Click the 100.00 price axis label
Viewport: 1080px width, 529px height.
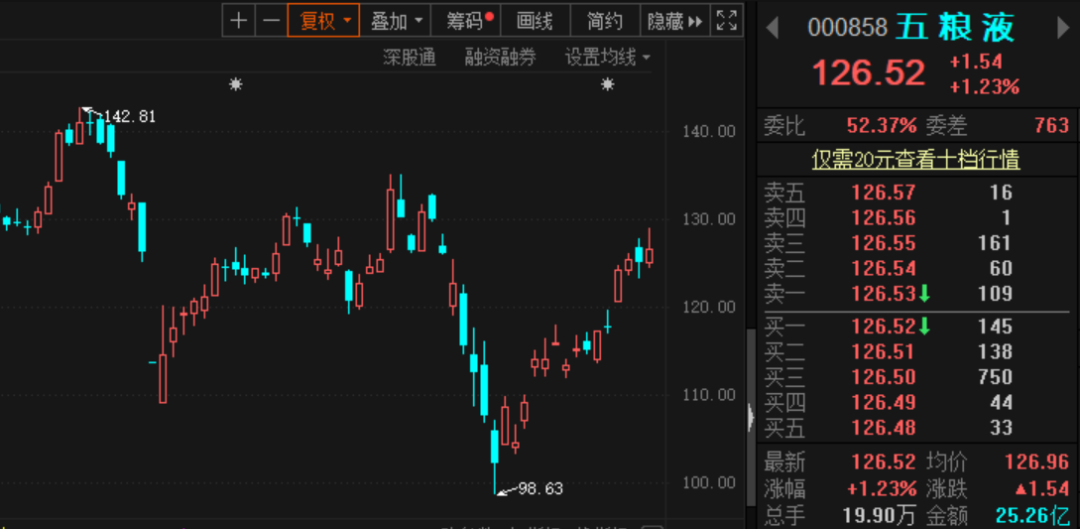pyautogui.click(x=709, y=483)
